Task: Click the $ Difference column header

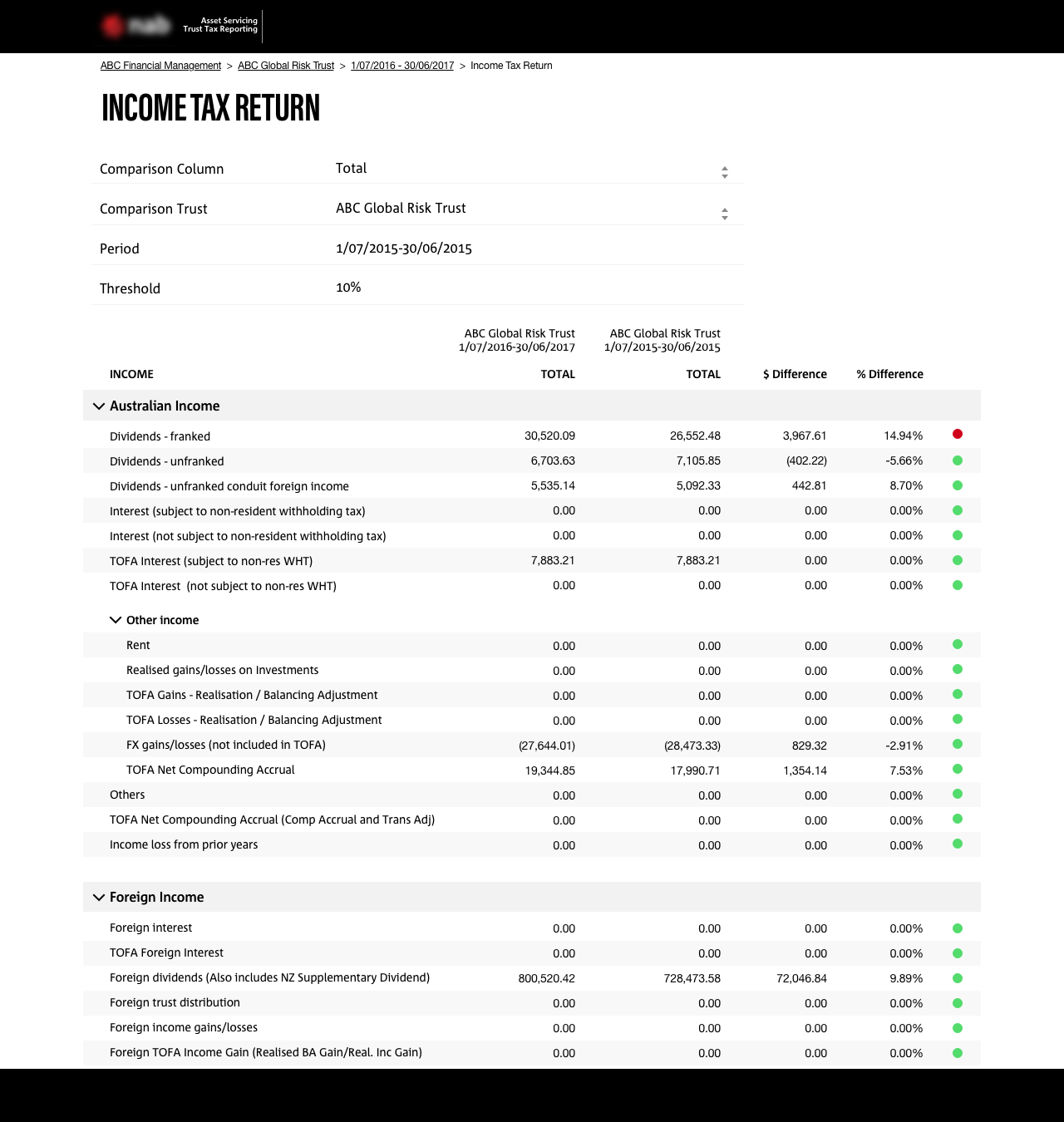Action: click(795, 374)
